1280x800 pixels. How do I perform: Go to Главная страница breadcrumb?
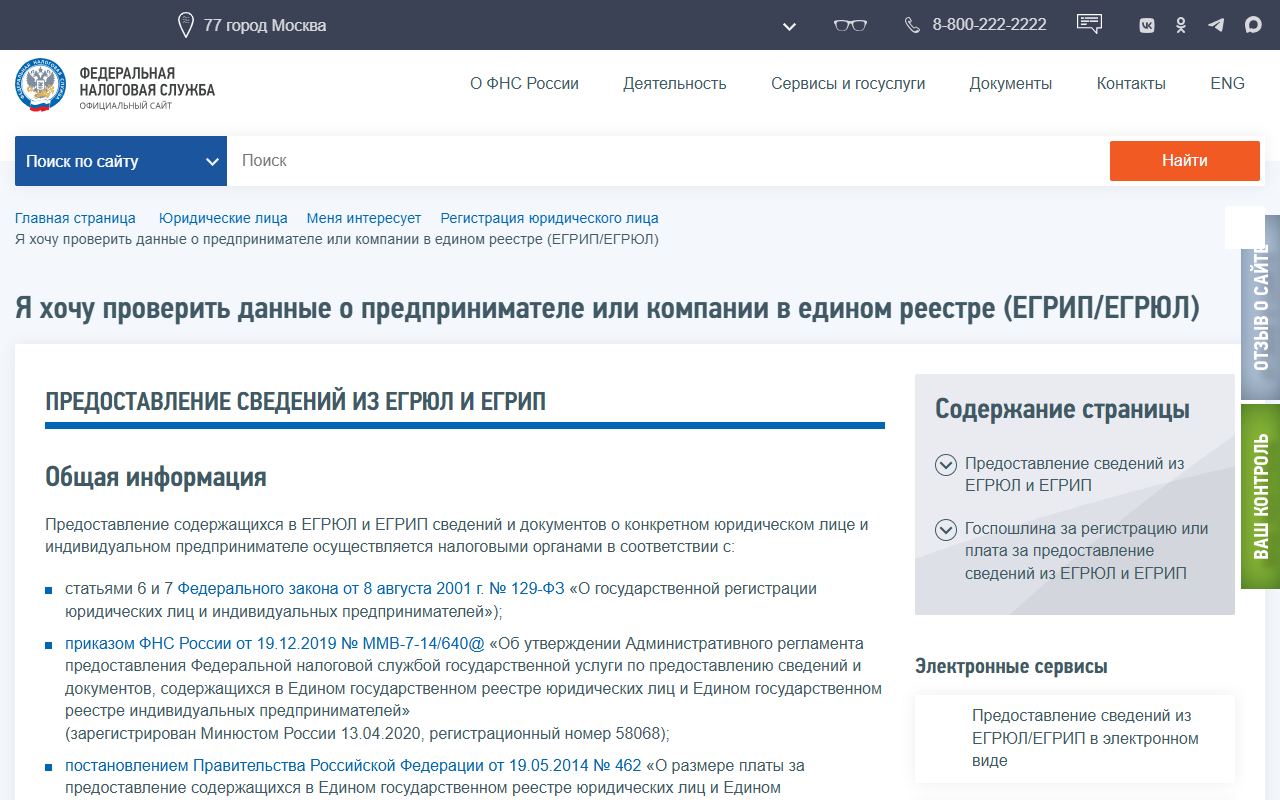tap(75, 218)
